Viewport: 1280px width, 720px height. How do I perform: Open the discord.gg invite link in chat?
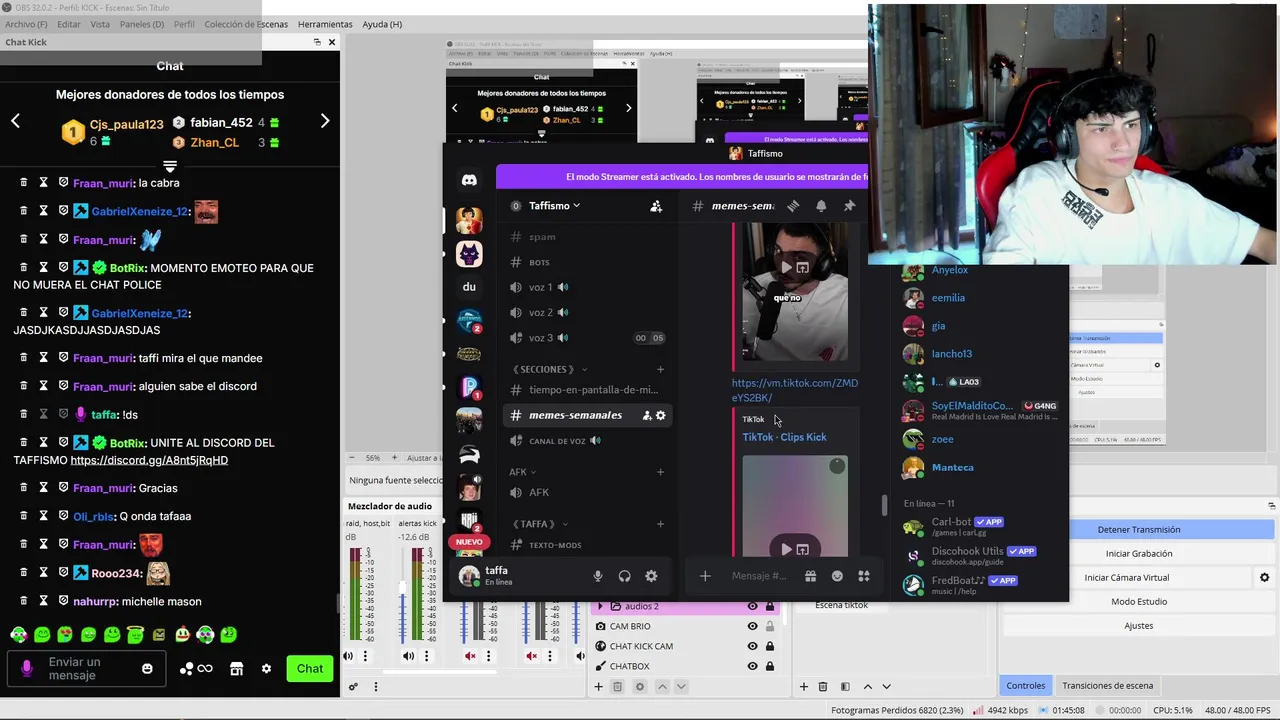(x=149, y=460)
